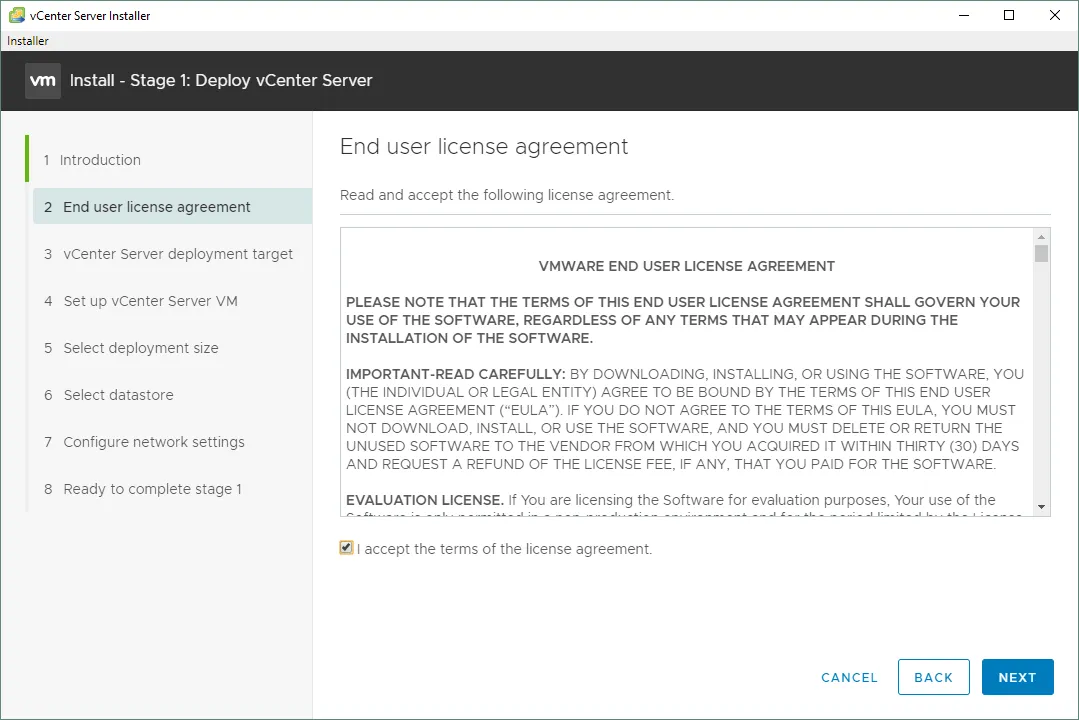Select End user license agreement step
Viewport: 1079px width, 720px height.
click(x=157, y=207)
